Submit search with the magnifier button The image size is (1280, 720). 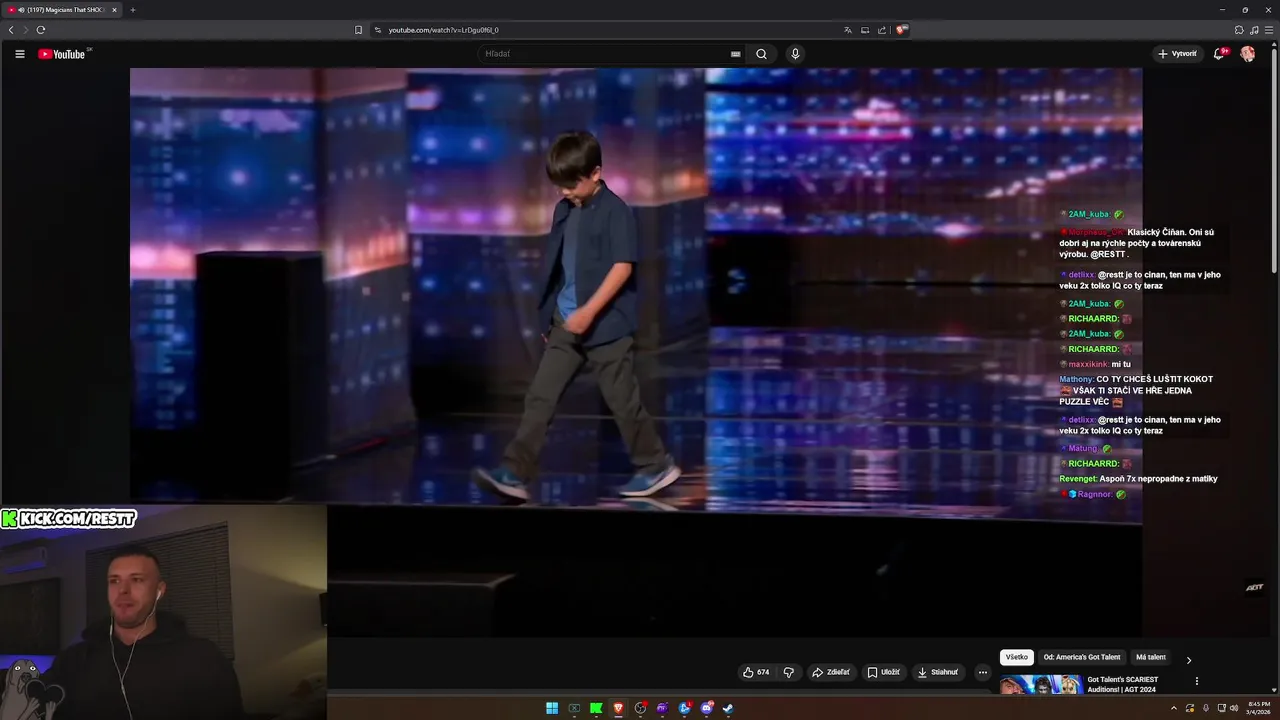[761, 54]
